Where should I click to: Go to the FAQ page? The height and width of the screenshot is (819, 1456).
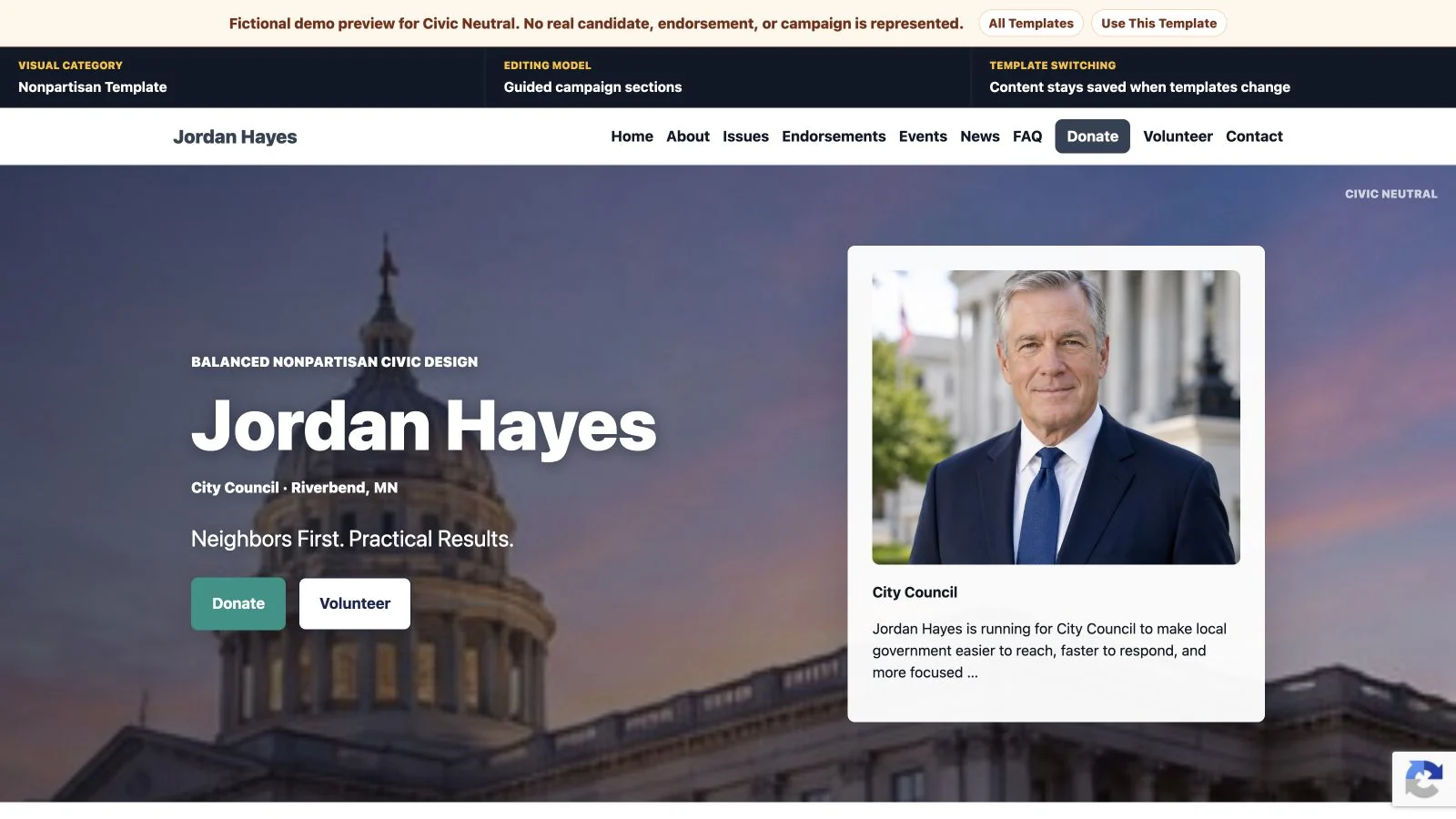pyautogui.click(x=1027, y=136)
